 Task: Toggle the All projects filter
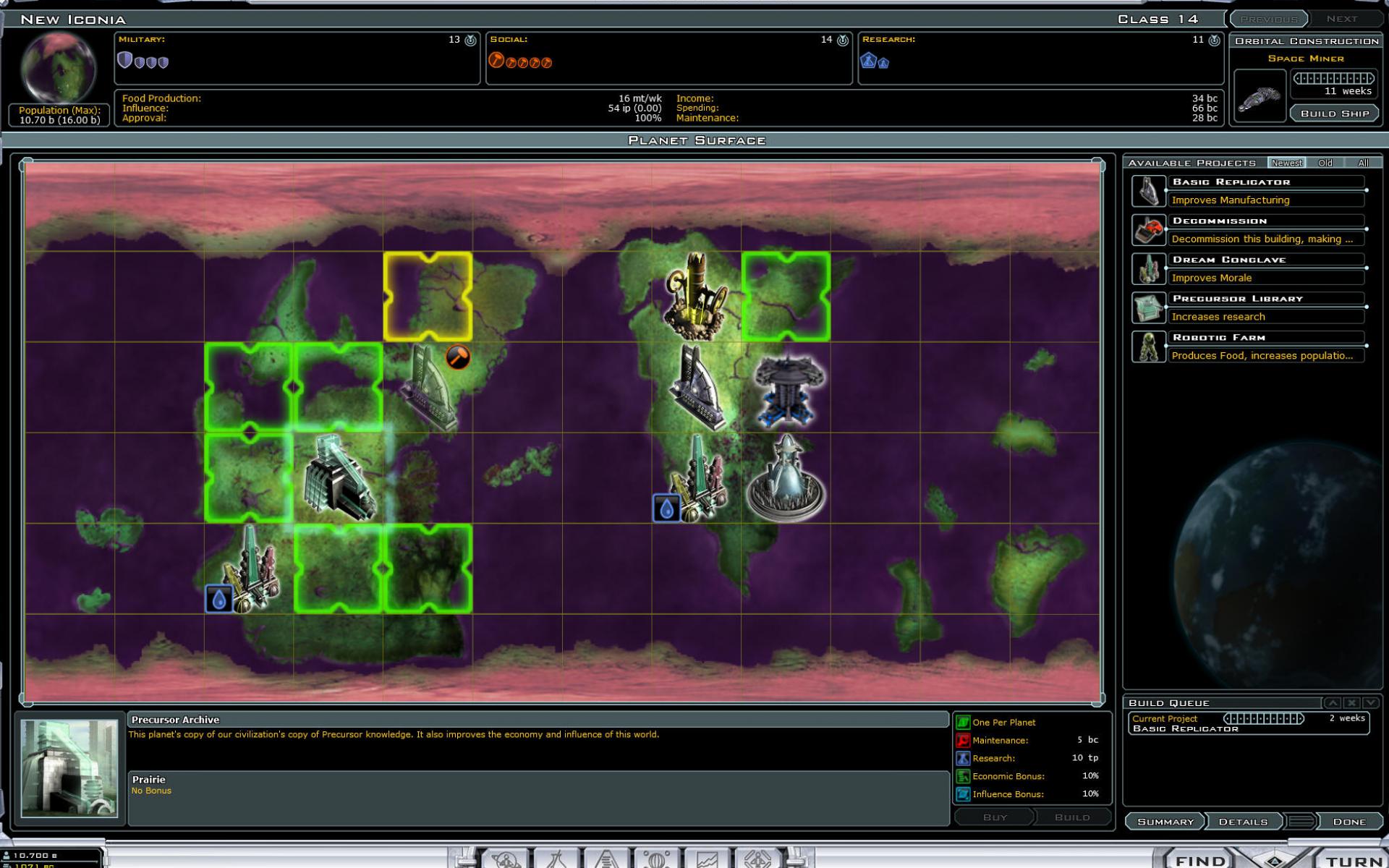(x=1364, y=163)
